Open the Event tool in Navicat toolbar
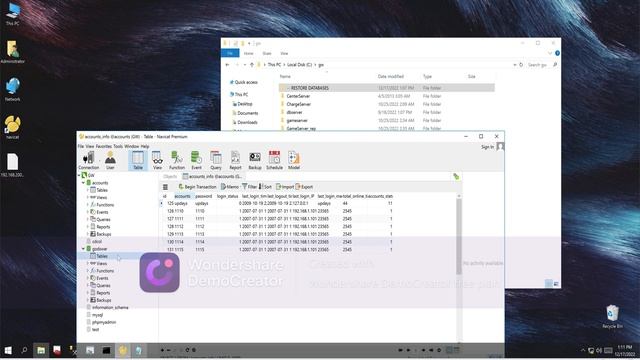This screenshot has width=640, height=360. click(x=196, y=160)
